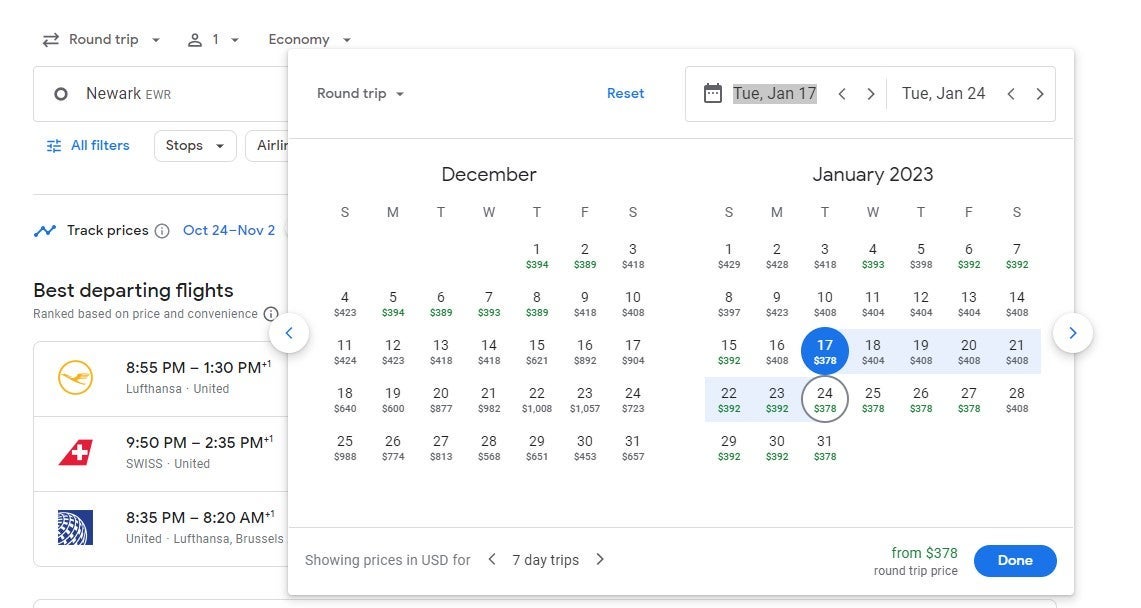Open the All filters panel
The image size is (1141, 608).
[x=88, y=146]
